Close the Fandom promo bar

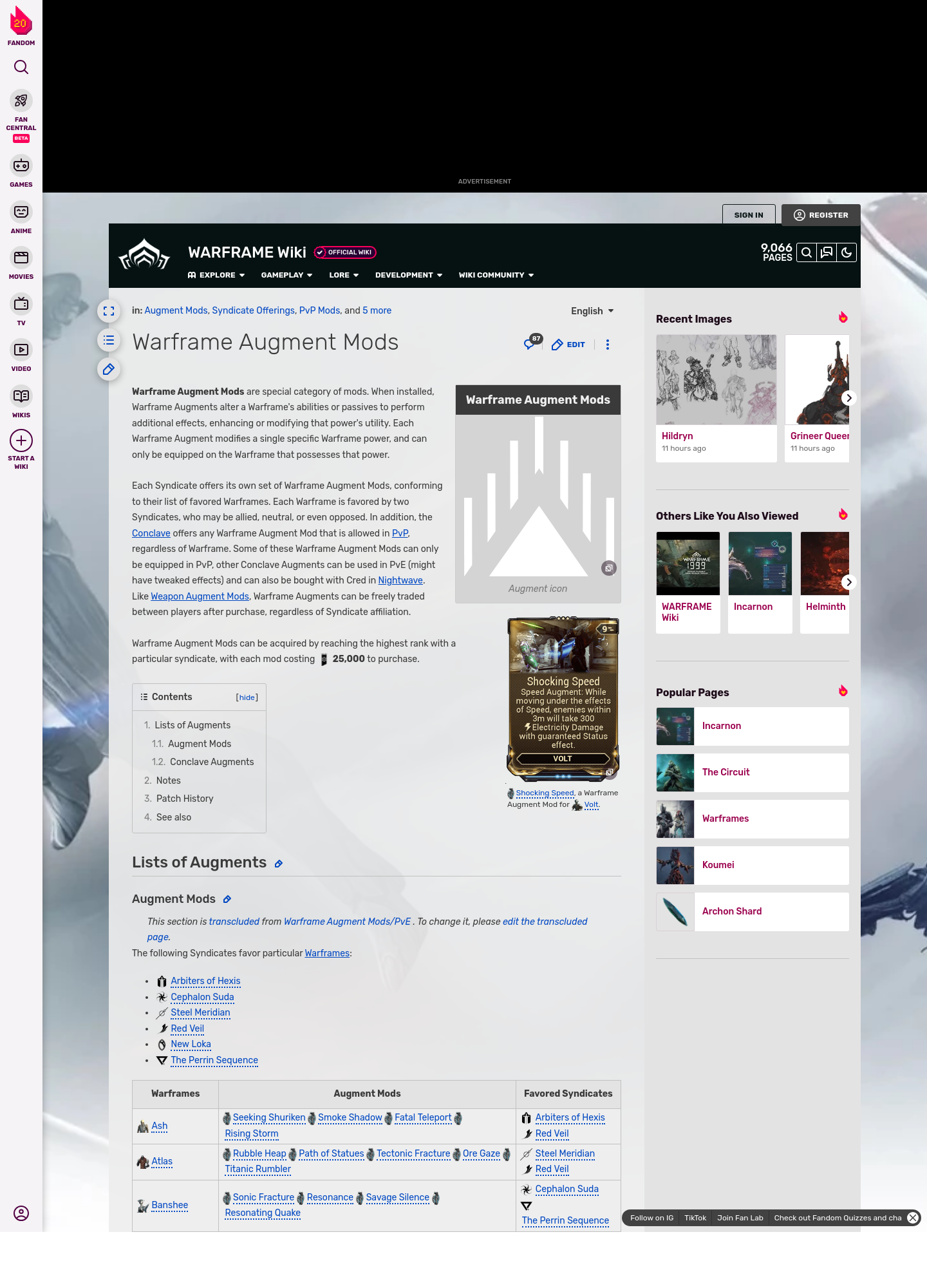coord(913,1218)
